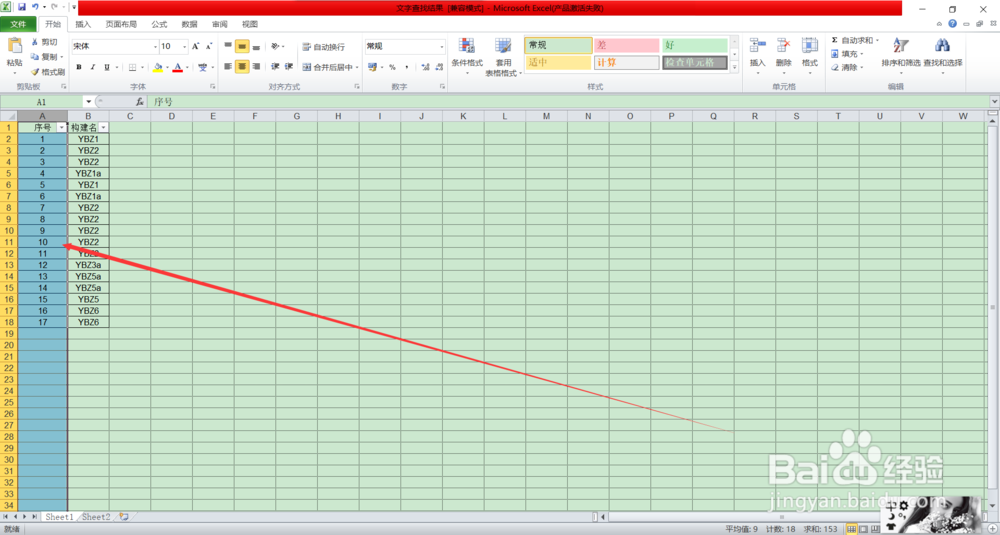Open the font name dropdown 宋体
The image size is (1000, 535).
(155, 47)
